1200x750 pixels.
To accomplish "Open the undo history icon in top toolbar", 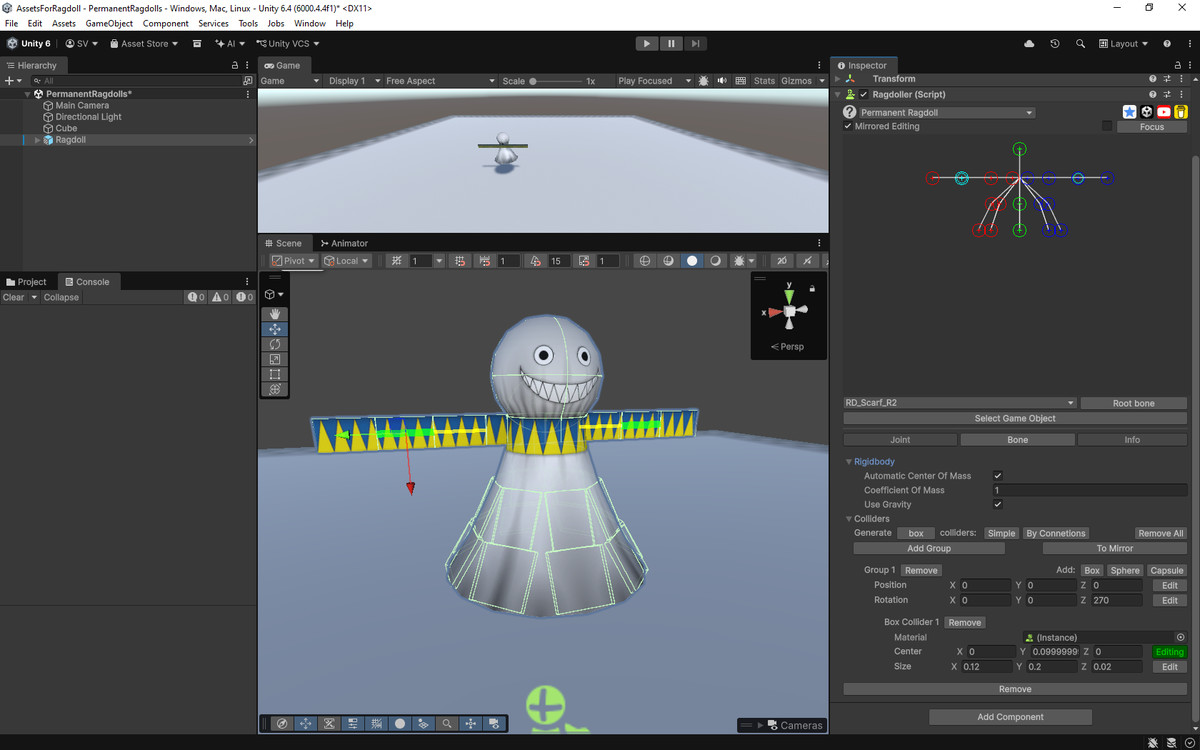I will coord(1055,44).
